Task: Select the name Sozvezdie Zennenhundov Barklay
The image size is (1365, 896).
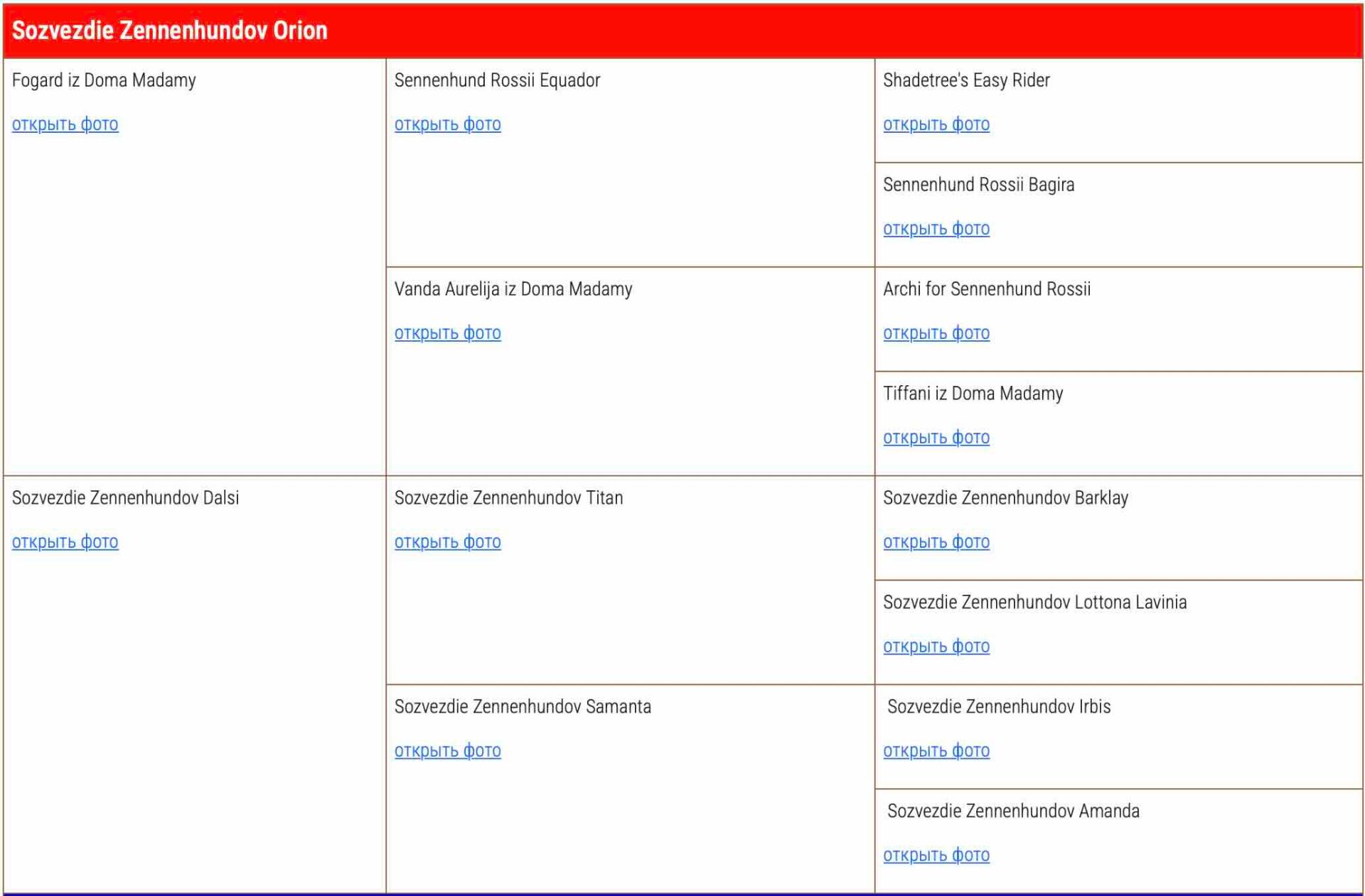Action: tap(1006, 498)
